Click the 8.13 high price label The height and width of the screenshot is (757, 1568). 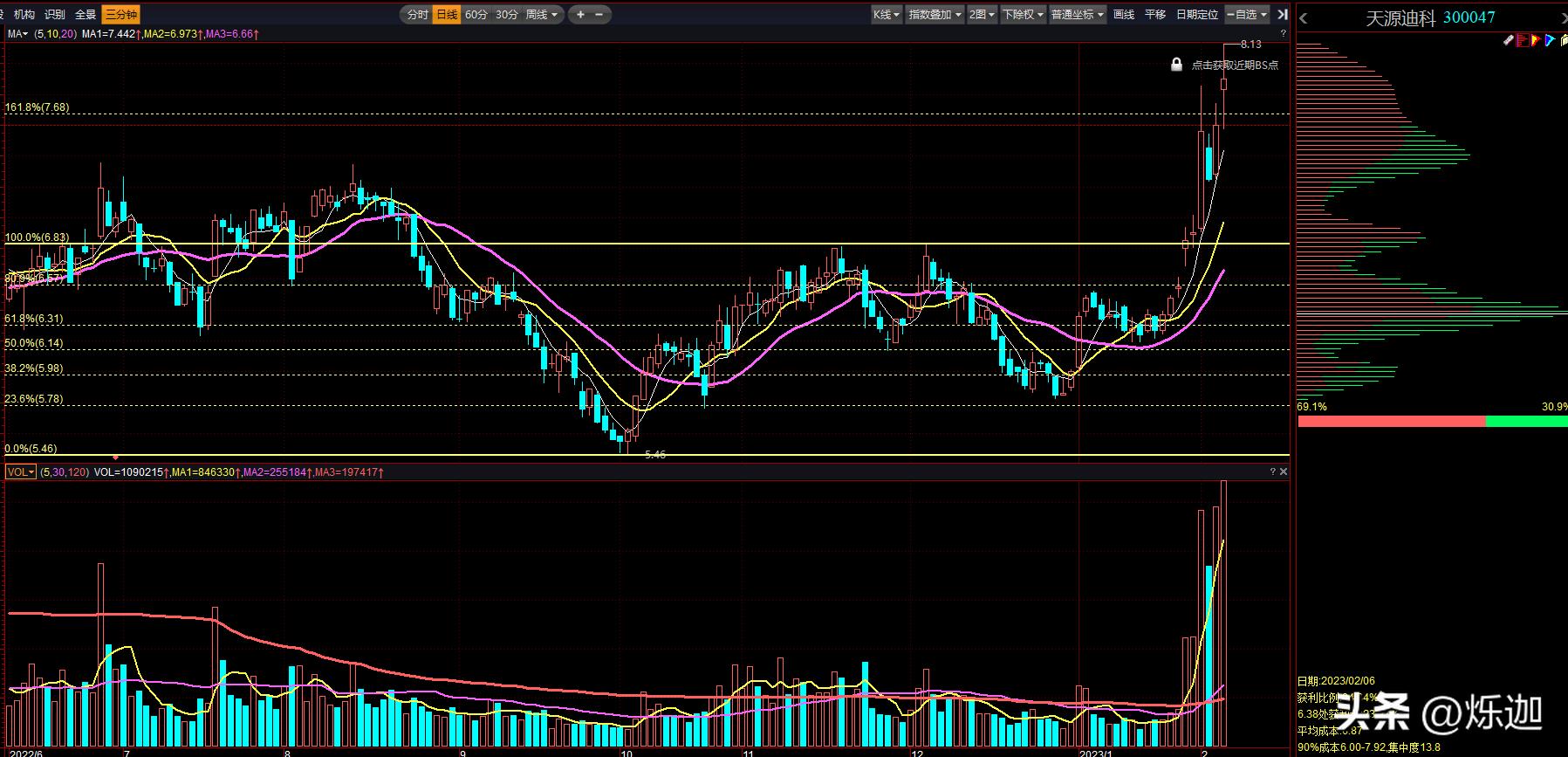tap(1250, 44)
